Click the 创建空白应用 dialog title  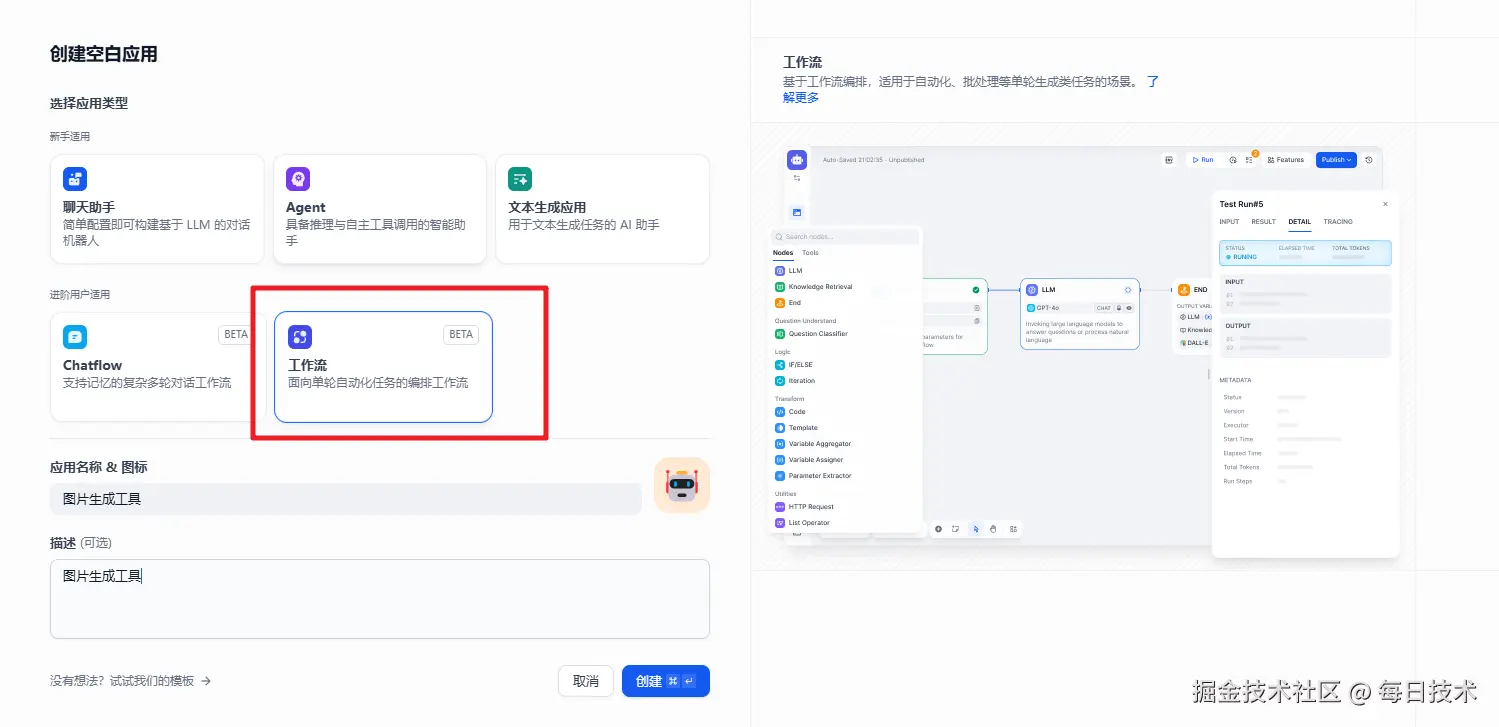pyautogui.click(x=104, y=54)
